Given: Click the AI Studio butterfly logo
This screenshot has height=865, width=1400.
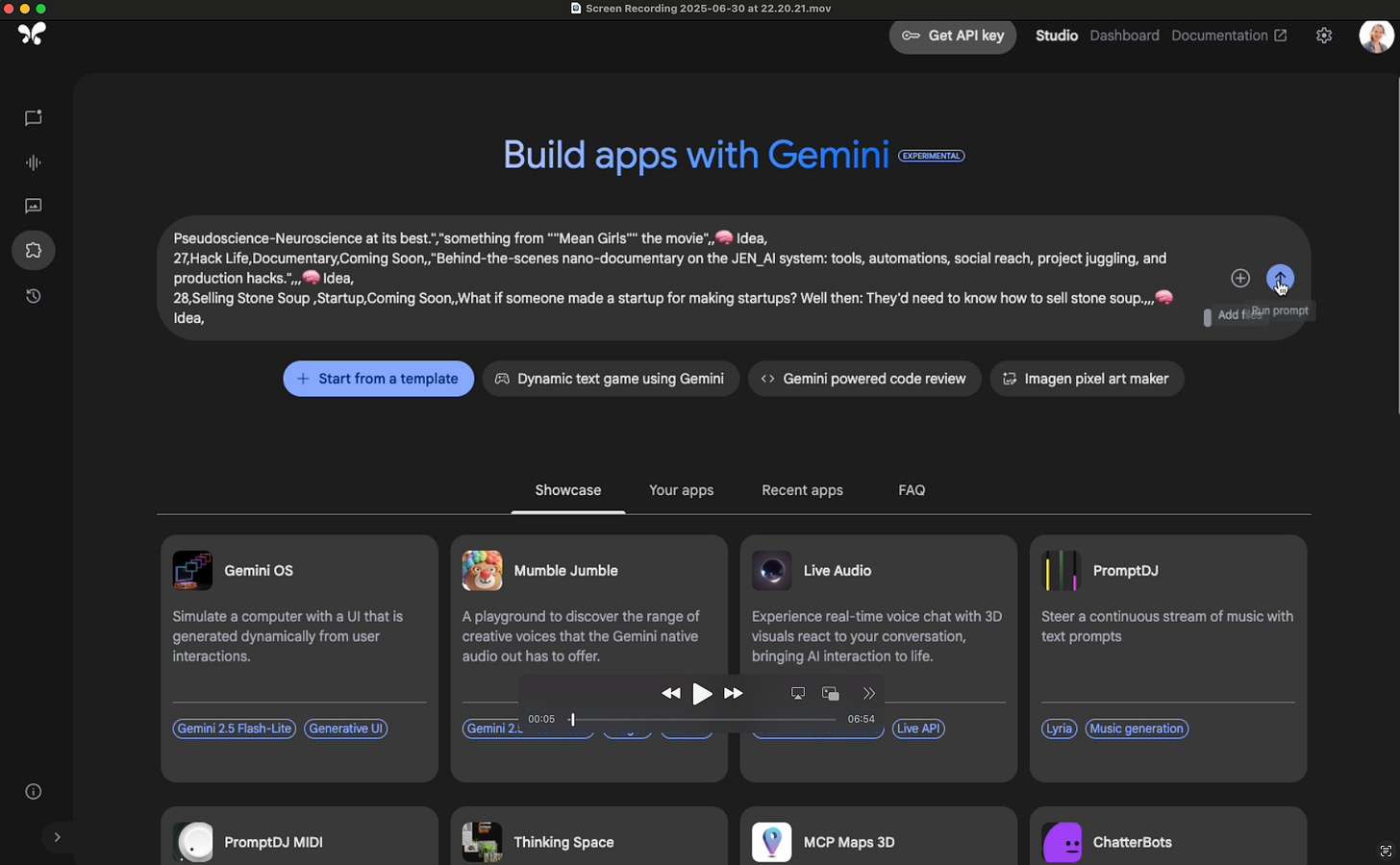Looking at the screenshot, I should pos(32,34).
